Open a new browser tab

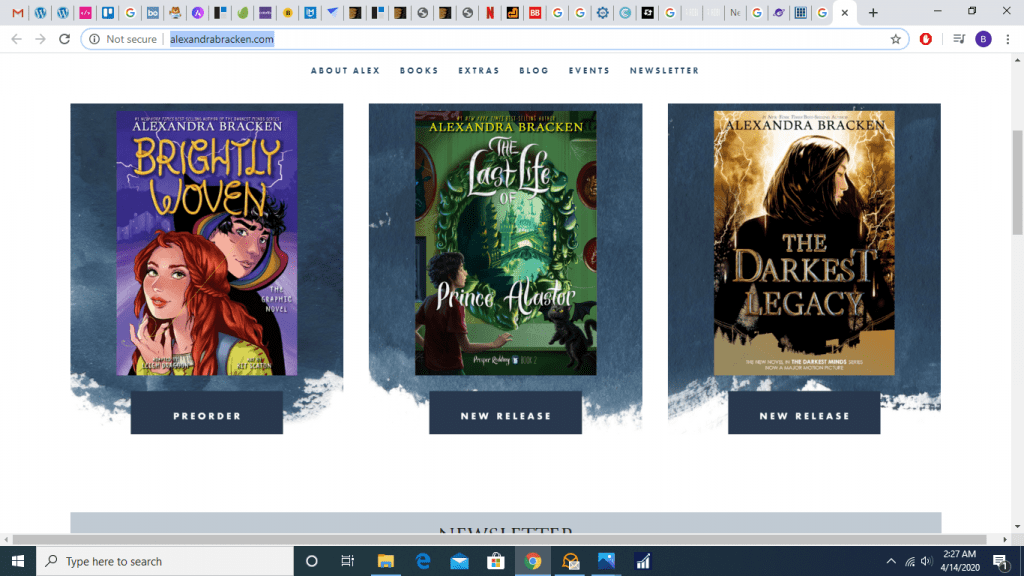(873, 12)
